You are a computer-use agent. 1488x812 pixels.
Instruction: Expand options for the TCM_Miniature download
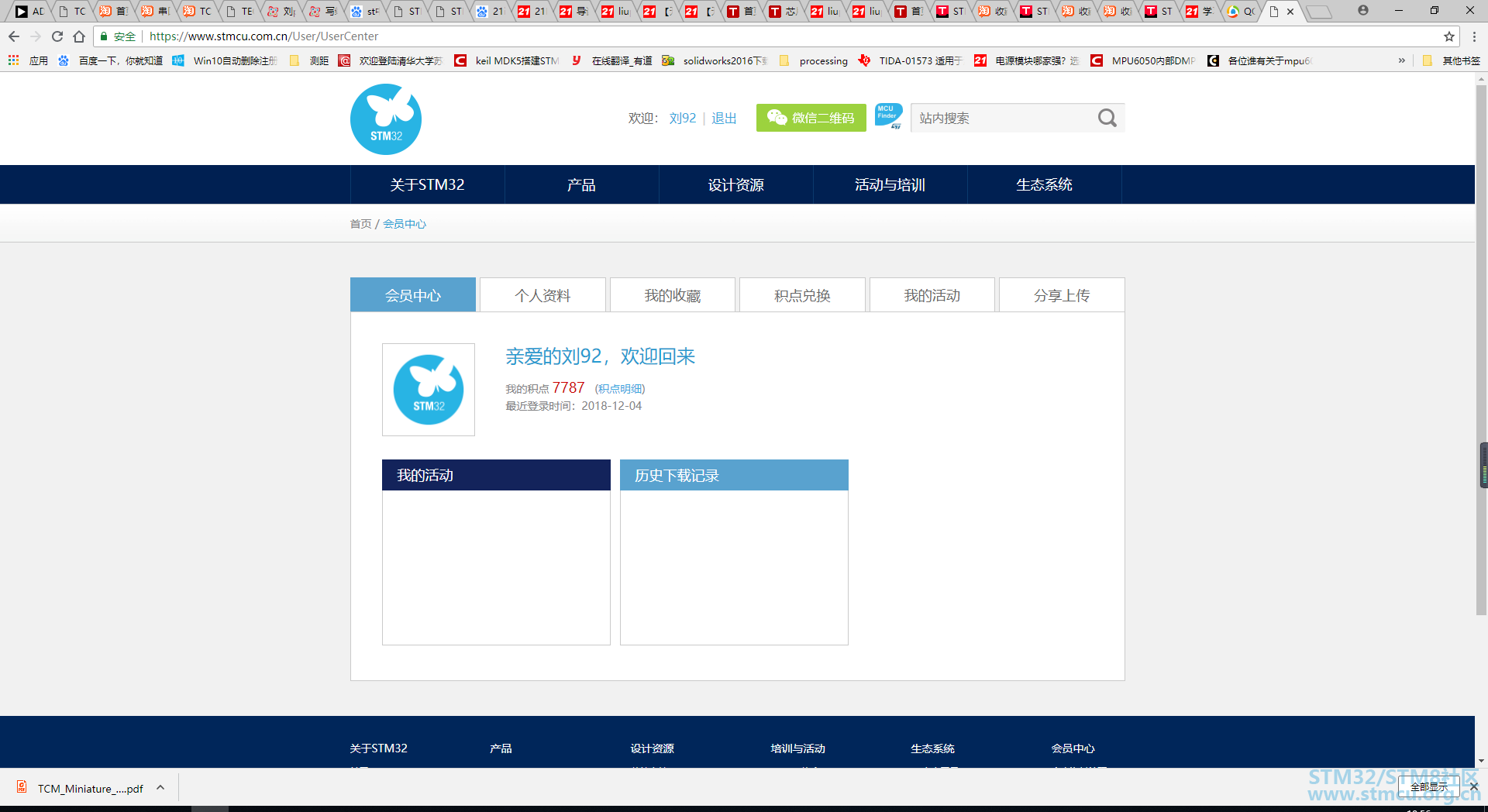coord(160,788)
